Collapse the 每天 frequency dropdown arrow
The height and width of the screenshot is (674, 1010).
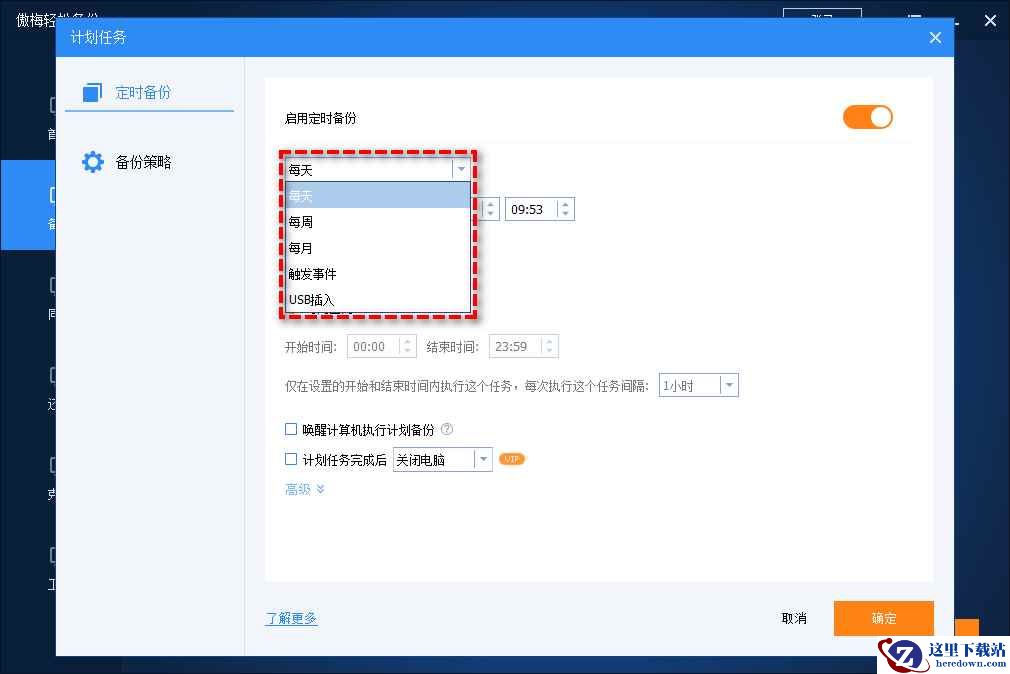tap(461, 170)
